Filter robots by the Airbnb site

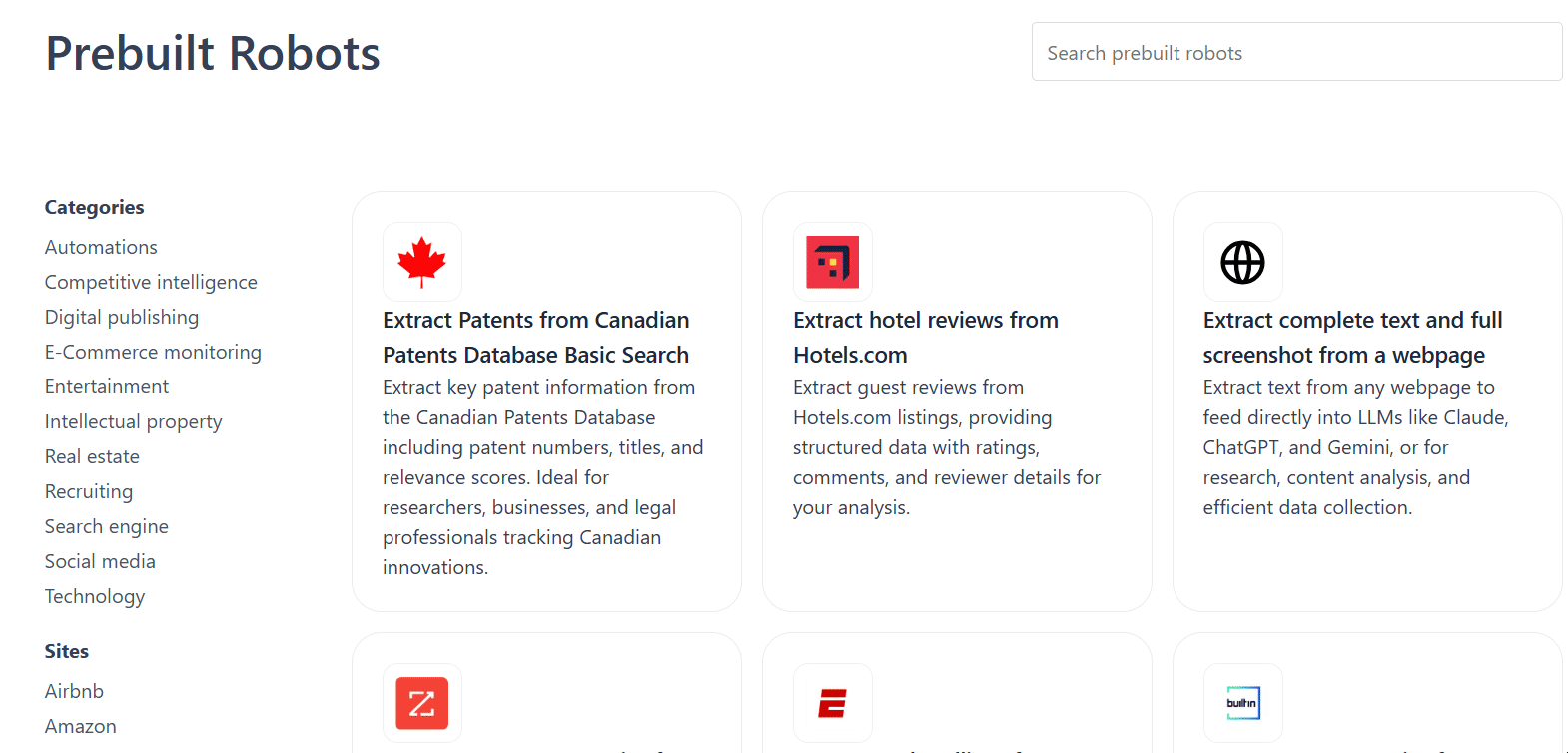(x=74, y=691)
